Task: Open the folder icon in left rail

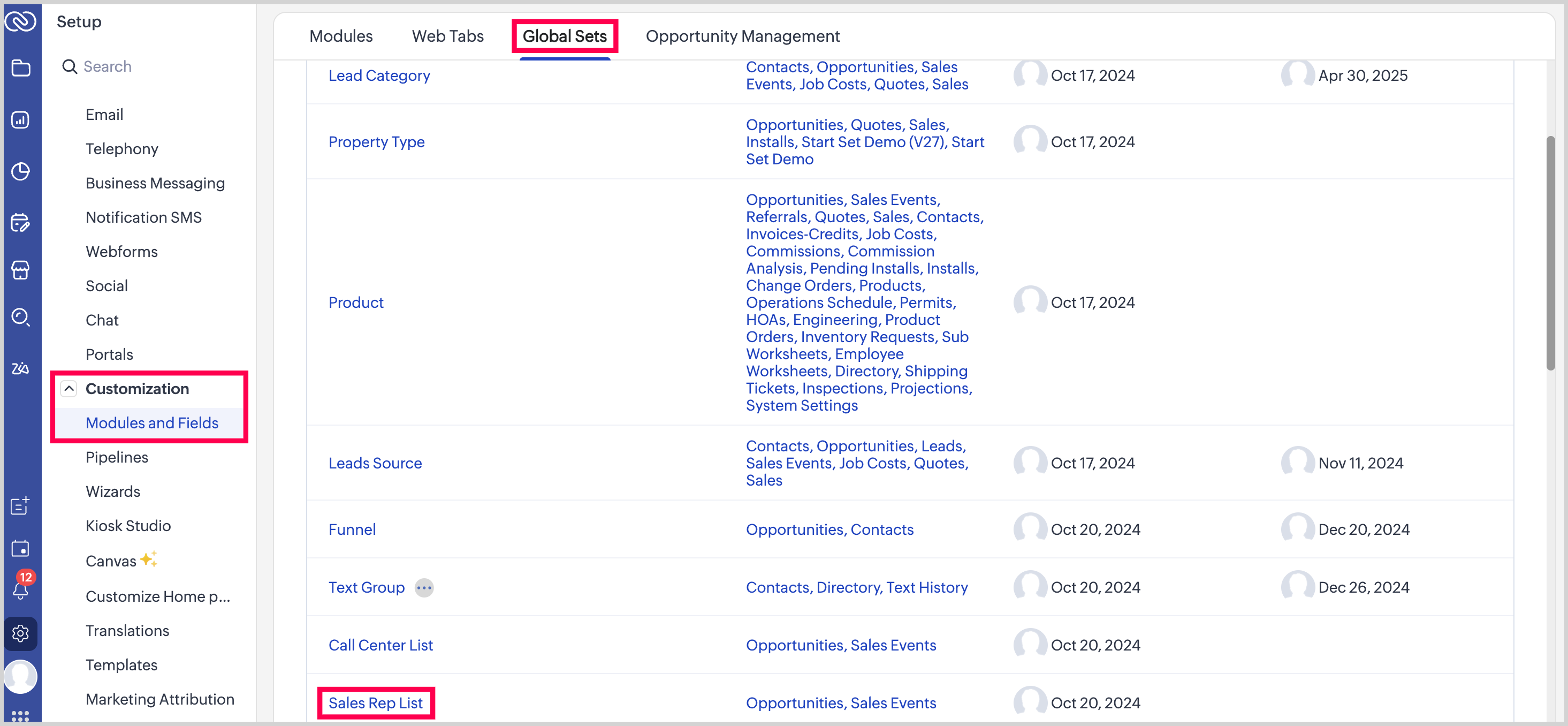Action: (x=21, y=67)
